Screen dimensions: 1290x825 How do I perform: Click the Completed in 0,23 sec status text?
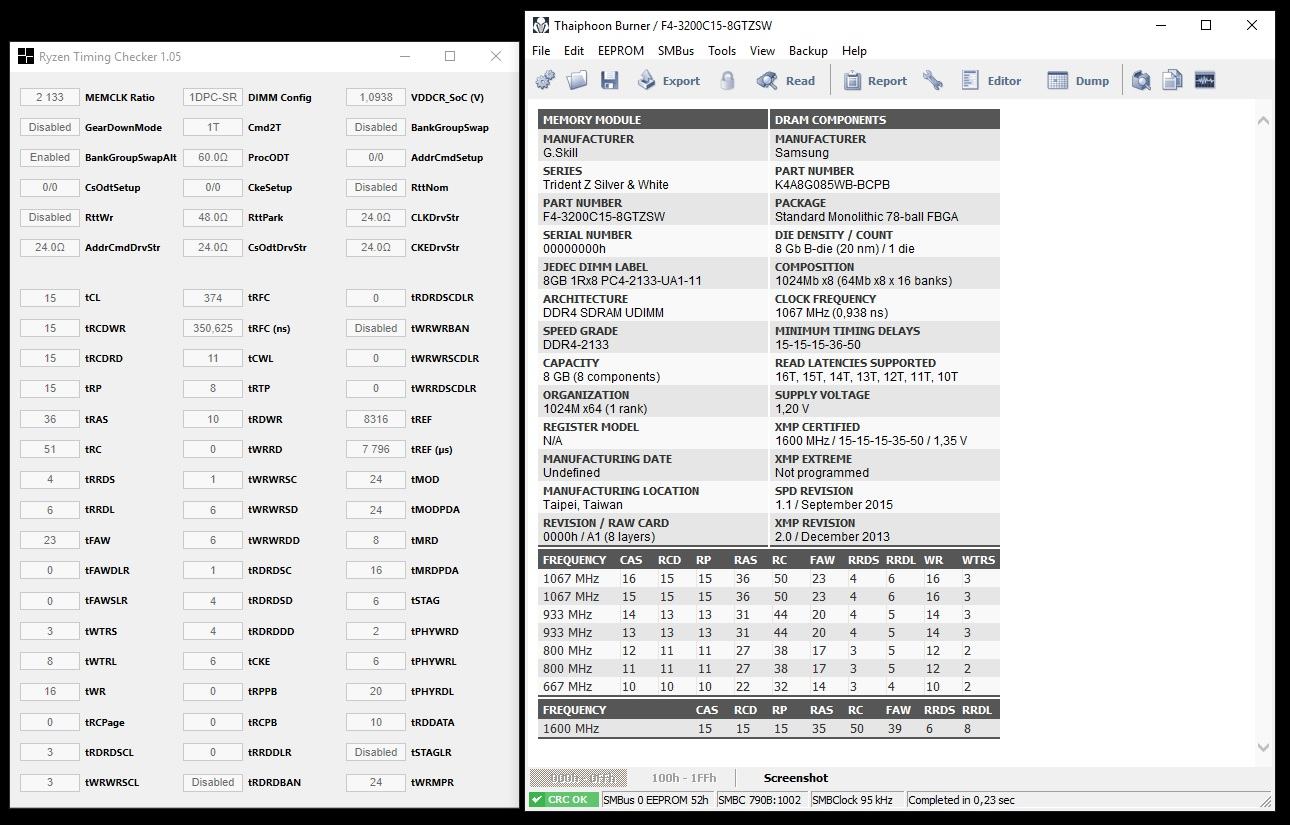coord(961,800)
